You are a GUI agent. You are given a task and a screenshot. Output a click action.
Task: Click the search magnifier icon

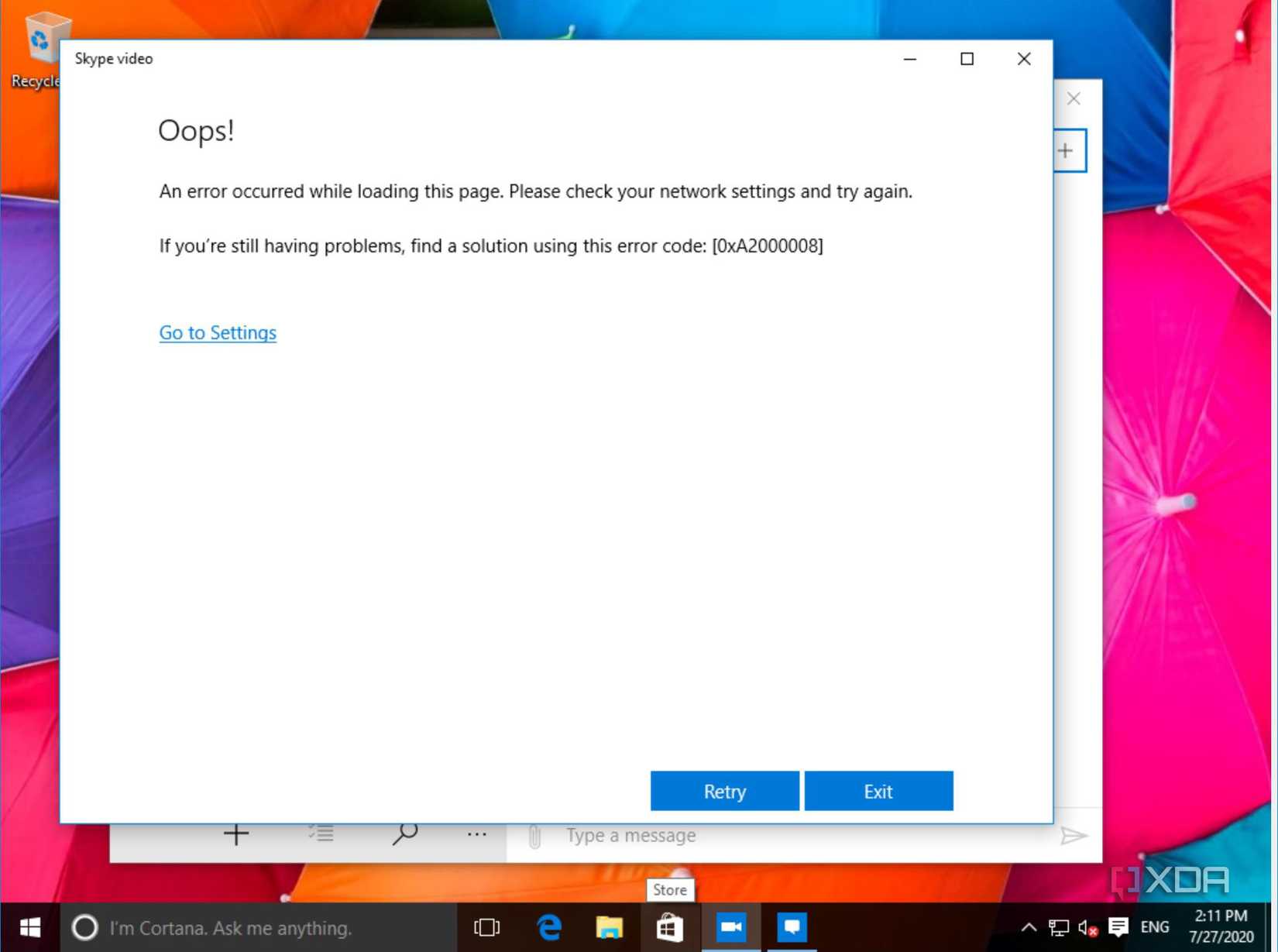coord(404,834)
